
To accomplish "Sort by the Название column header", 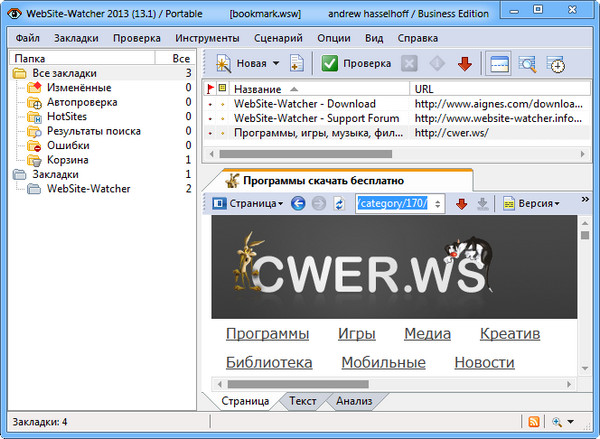I will point(320,89).
